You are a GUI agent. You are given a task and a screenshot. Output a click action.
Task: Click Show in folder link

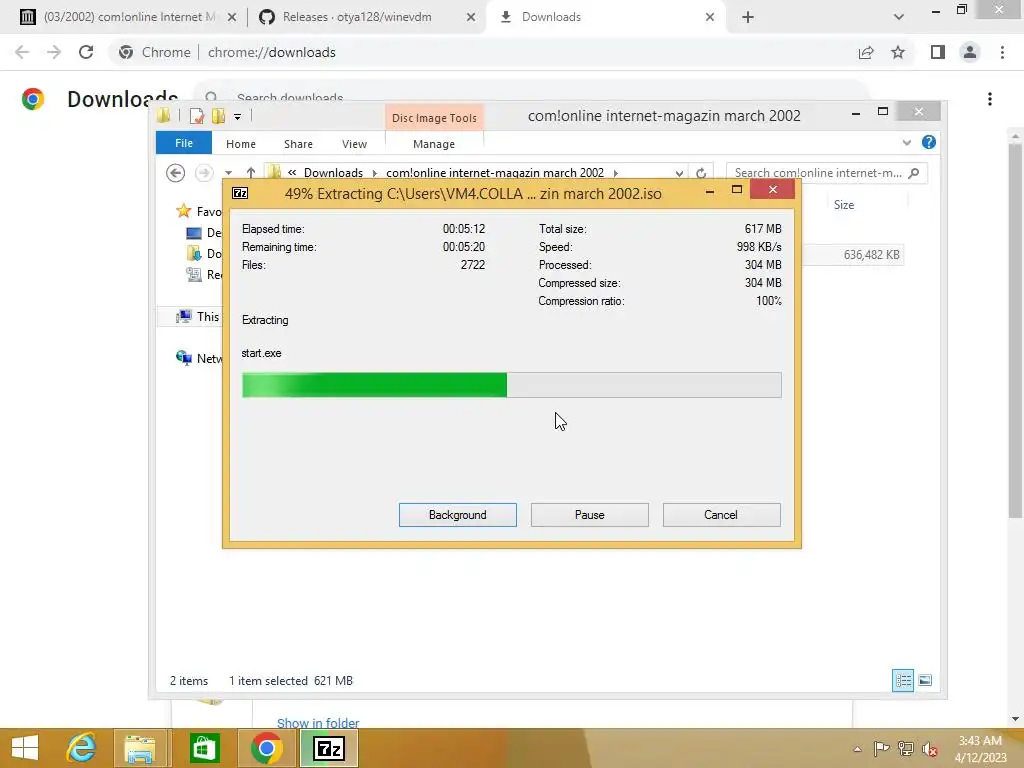coord(318,722)
